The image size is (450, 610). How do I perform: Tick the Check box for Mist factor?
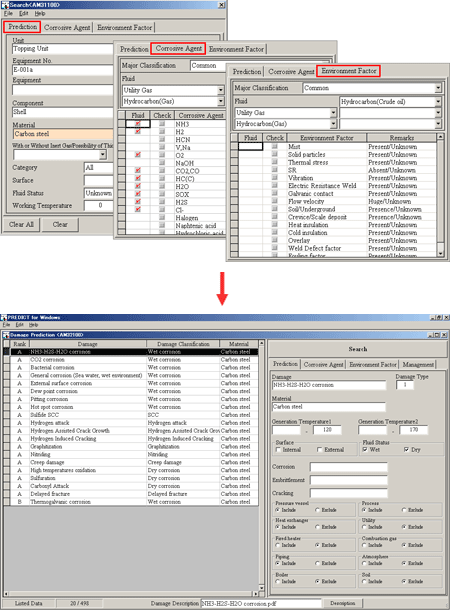pyautogui.click(x=275, y=146)
